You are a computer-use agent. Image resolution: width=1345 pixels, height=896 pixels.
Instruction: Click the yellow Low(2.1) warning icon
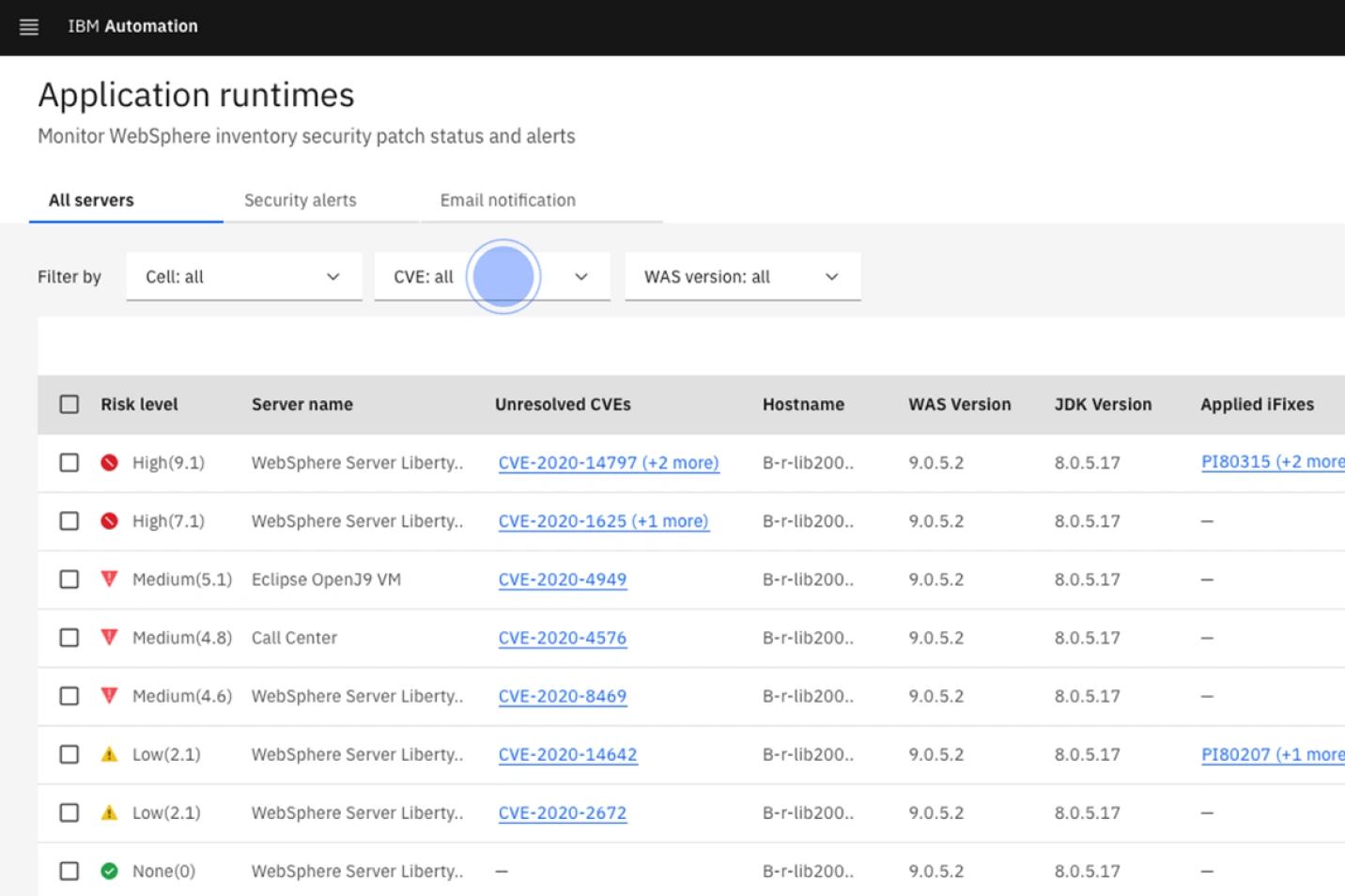[110, 754]
